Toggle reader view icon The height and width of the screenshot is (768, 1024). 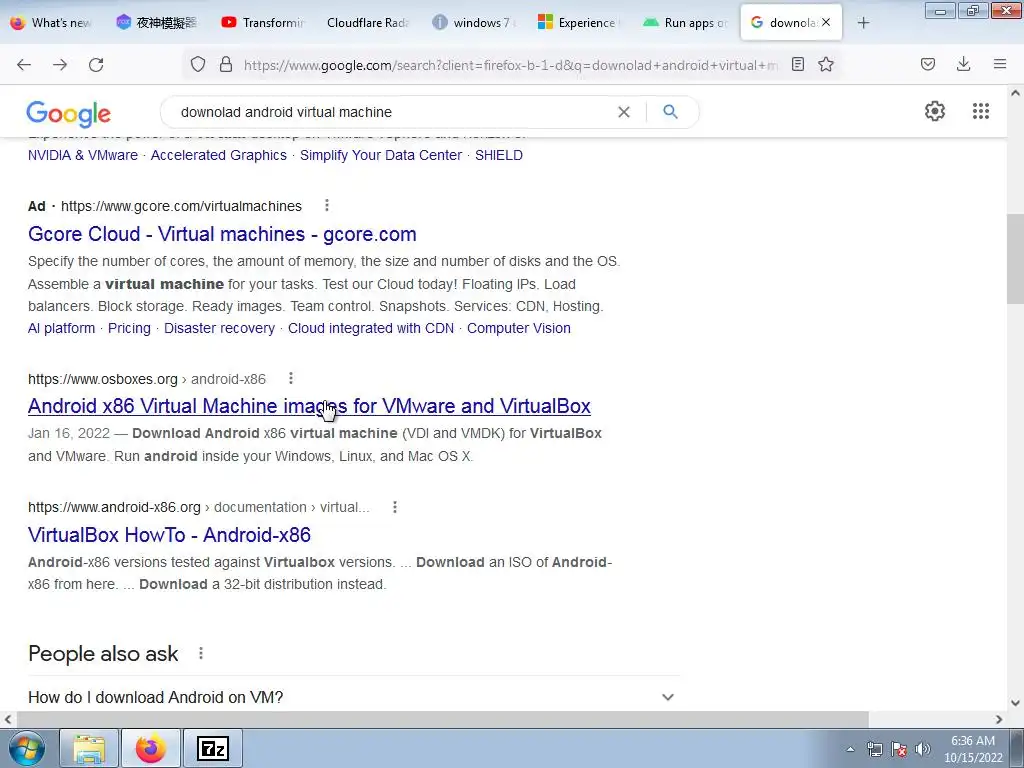point(797,64)
